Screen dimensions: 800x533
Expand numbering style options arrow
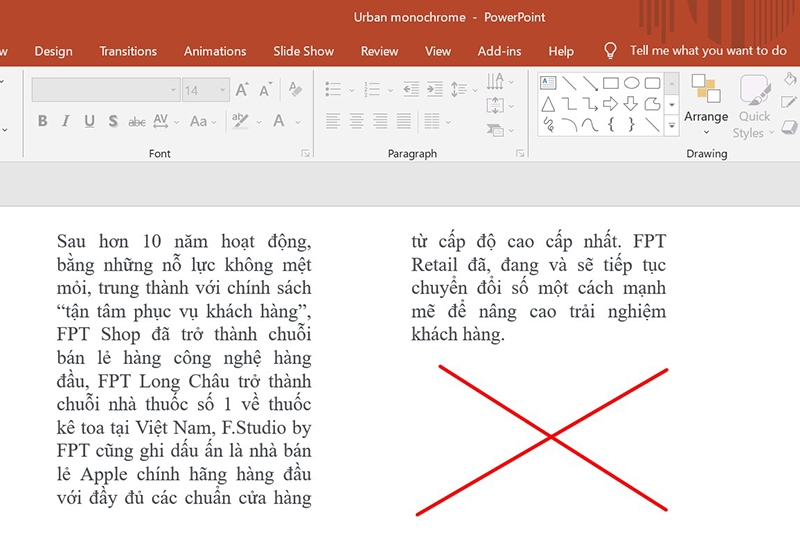(390, 90)
